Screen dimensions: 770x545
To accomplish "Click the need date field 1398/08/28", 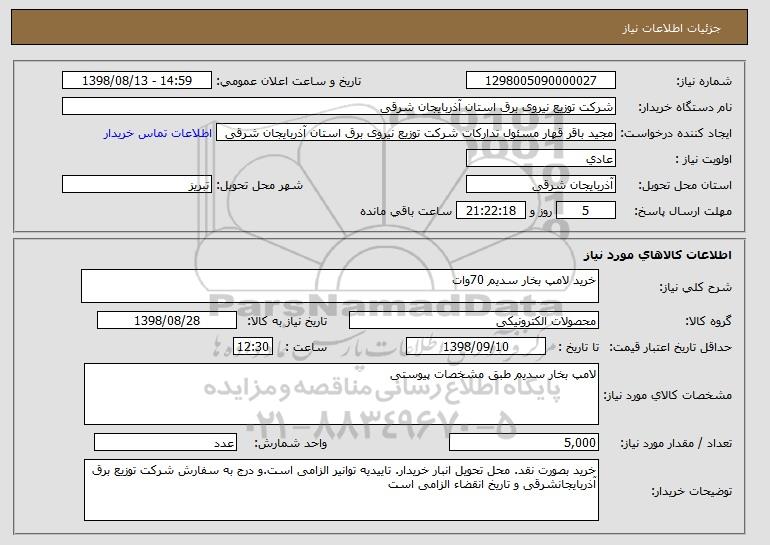I will pos(167,321).
